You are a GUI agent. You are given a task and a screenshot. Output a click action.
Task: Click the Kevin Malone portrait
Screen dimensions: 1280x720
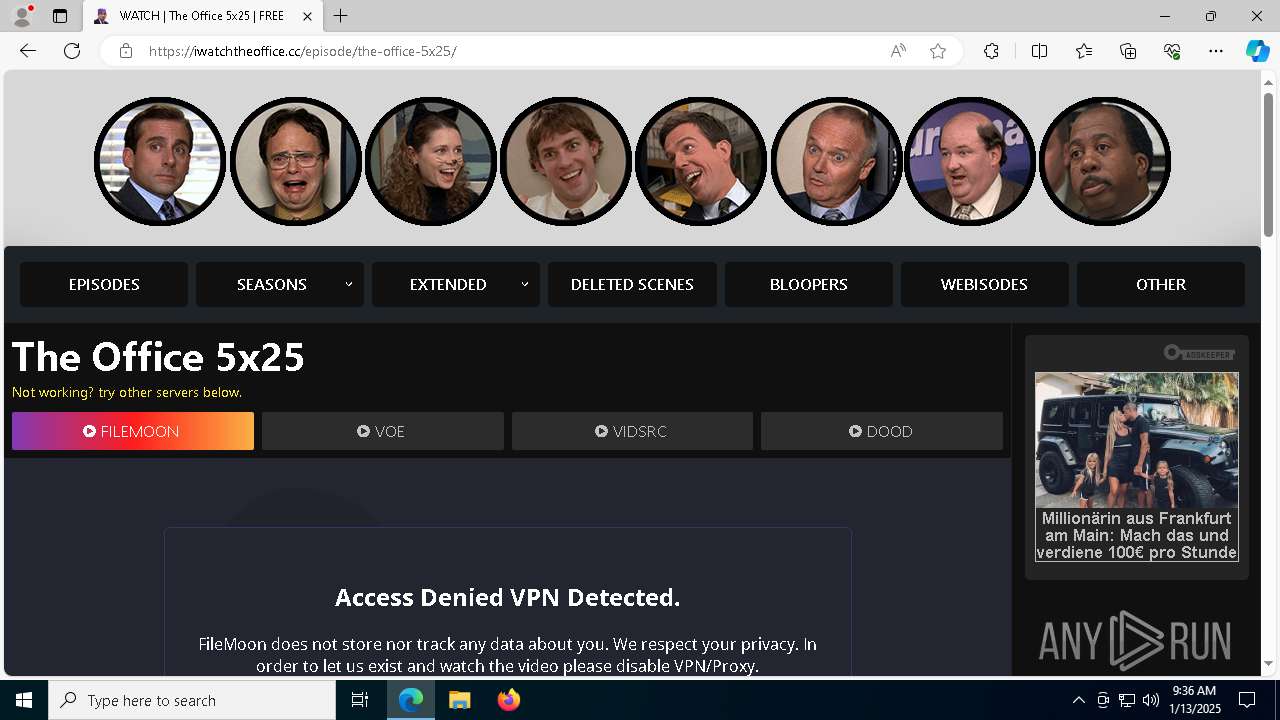(x=970, y=161)
